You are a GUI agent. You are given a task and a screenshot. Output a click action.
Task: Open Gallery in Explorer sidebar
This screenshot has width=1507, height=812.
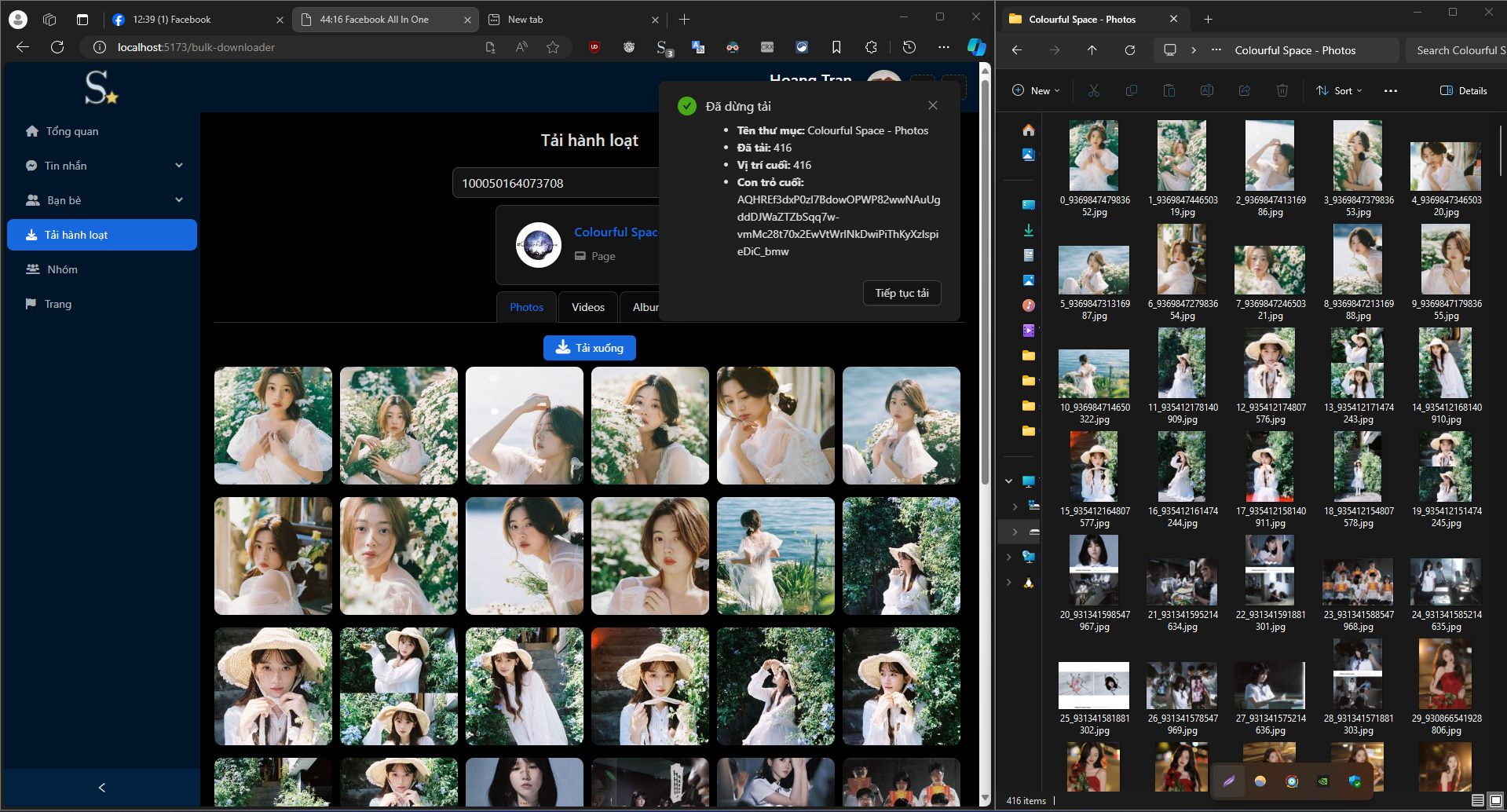click(x=1028, y=155)
